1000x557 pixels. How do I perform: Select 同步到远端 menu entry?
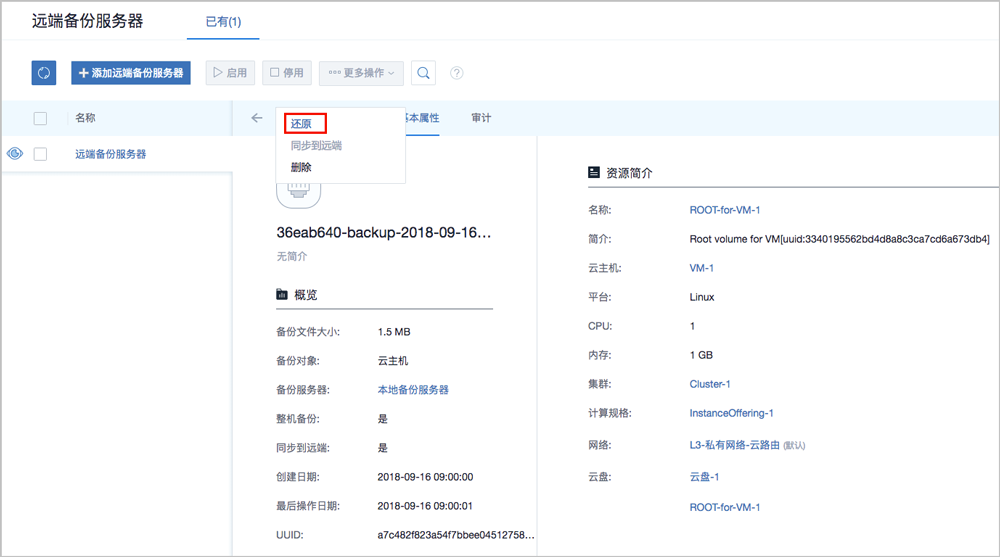click(316, 145)
